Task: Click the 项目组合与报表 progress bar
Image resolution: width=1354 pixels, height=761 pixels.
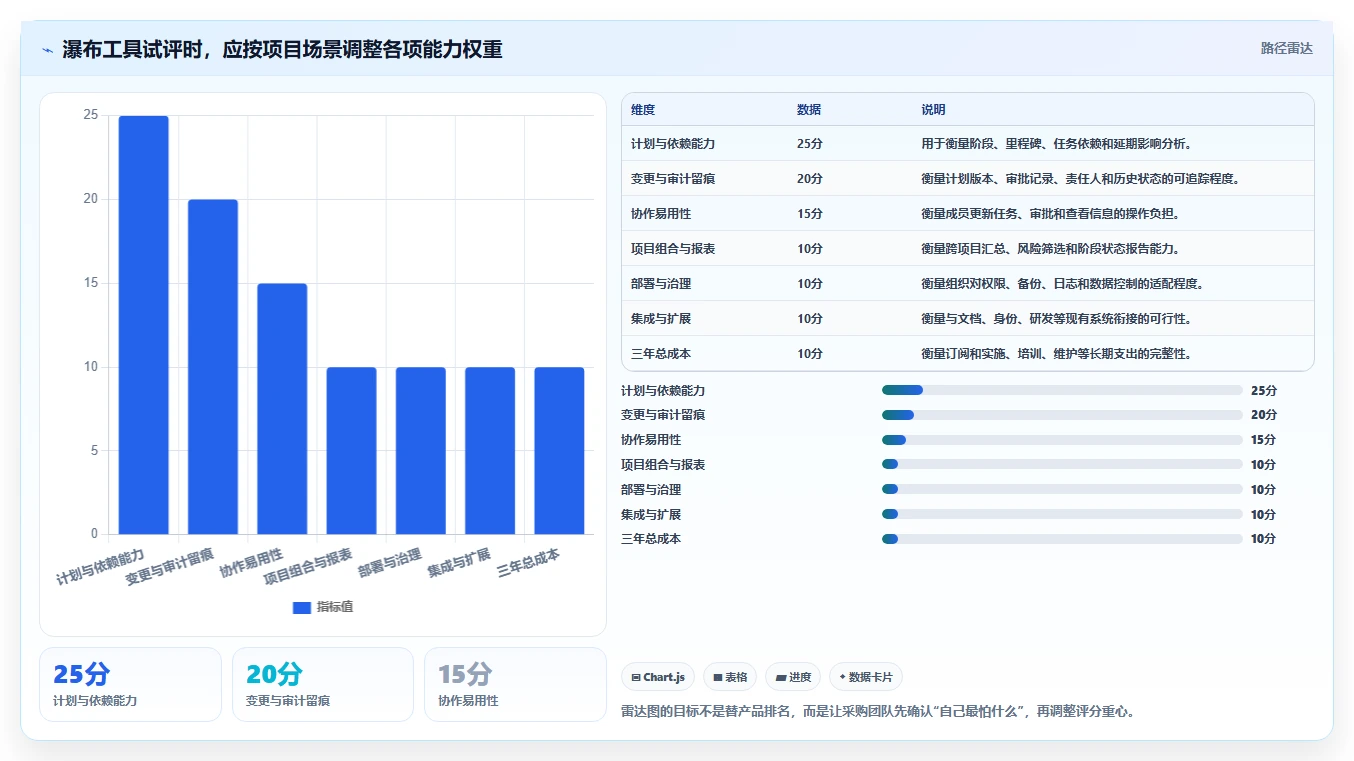Action: [1062, 464]
